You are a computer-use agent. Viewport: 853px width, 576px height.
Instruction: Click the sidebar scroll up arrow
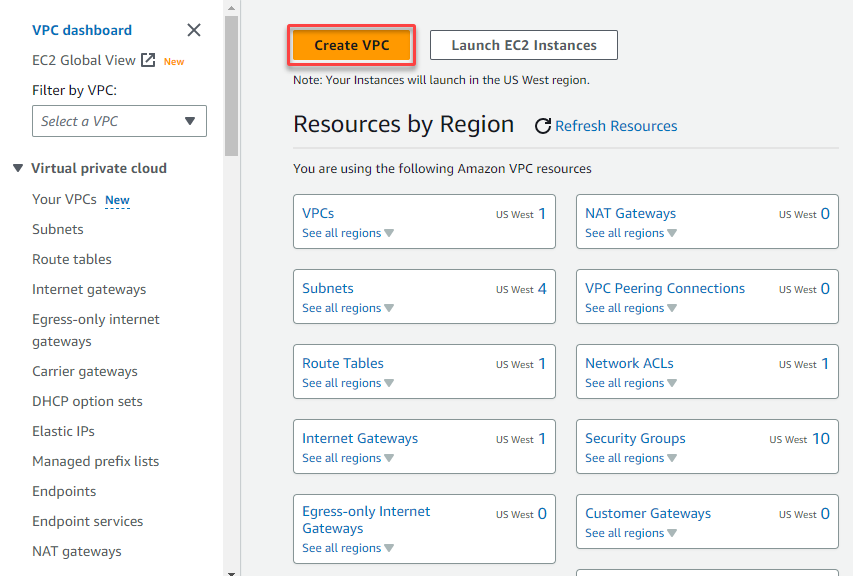pyautogui.click(x=231, y=8)
